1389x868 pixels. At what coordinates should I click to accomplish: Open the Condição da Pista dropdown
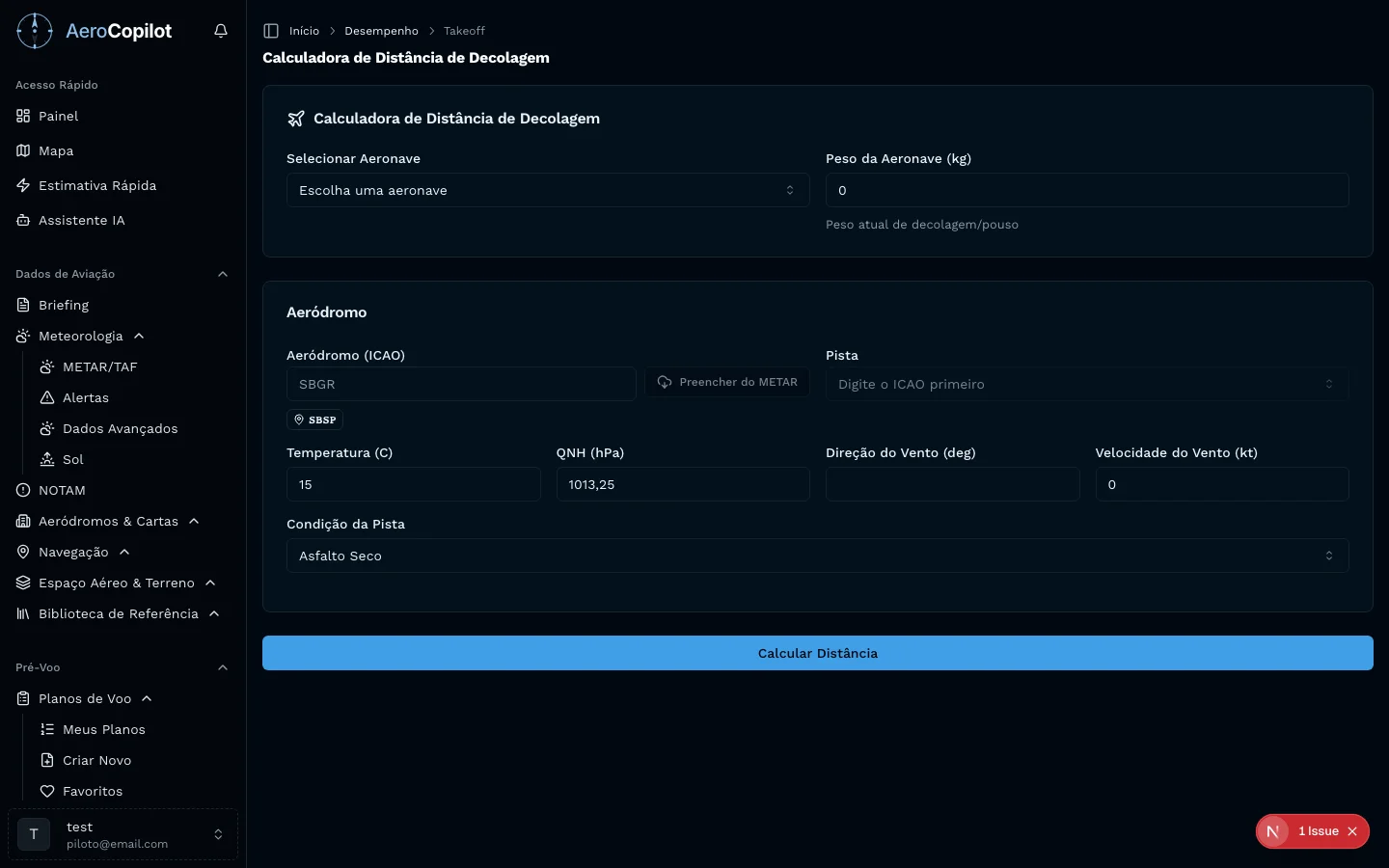click(817, 556)
